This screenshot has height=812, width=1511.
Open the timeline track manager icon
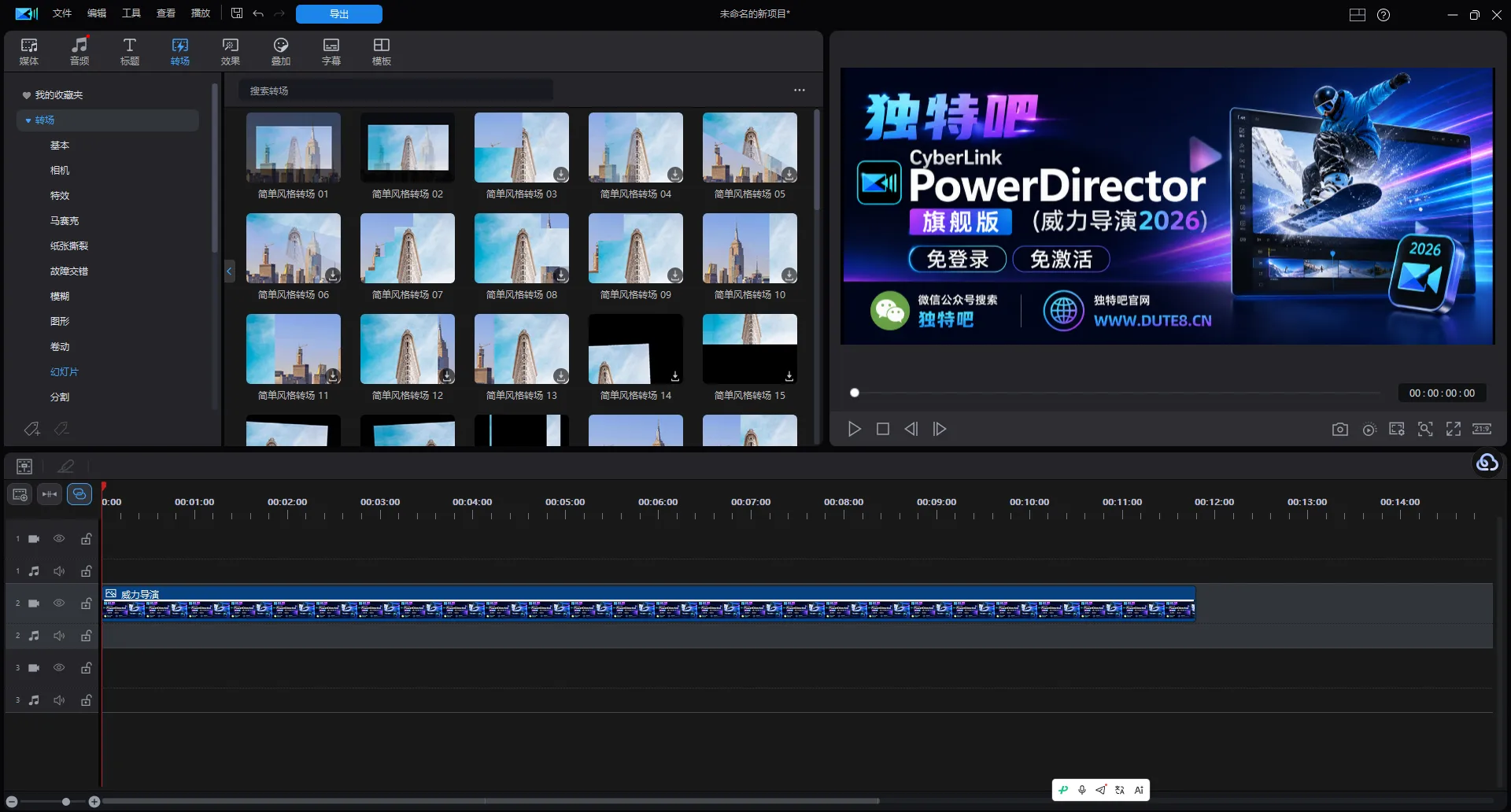24,467
